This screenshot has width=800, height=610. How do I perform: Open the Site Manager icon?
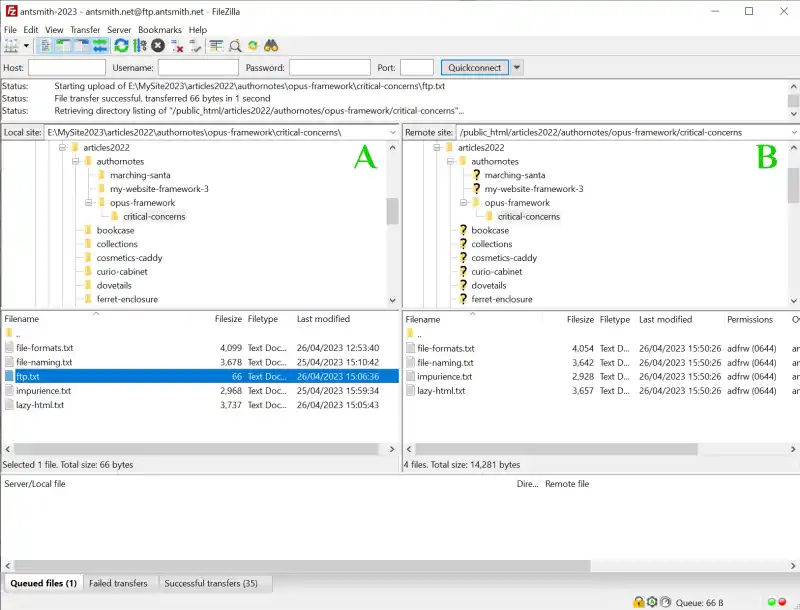11,46
